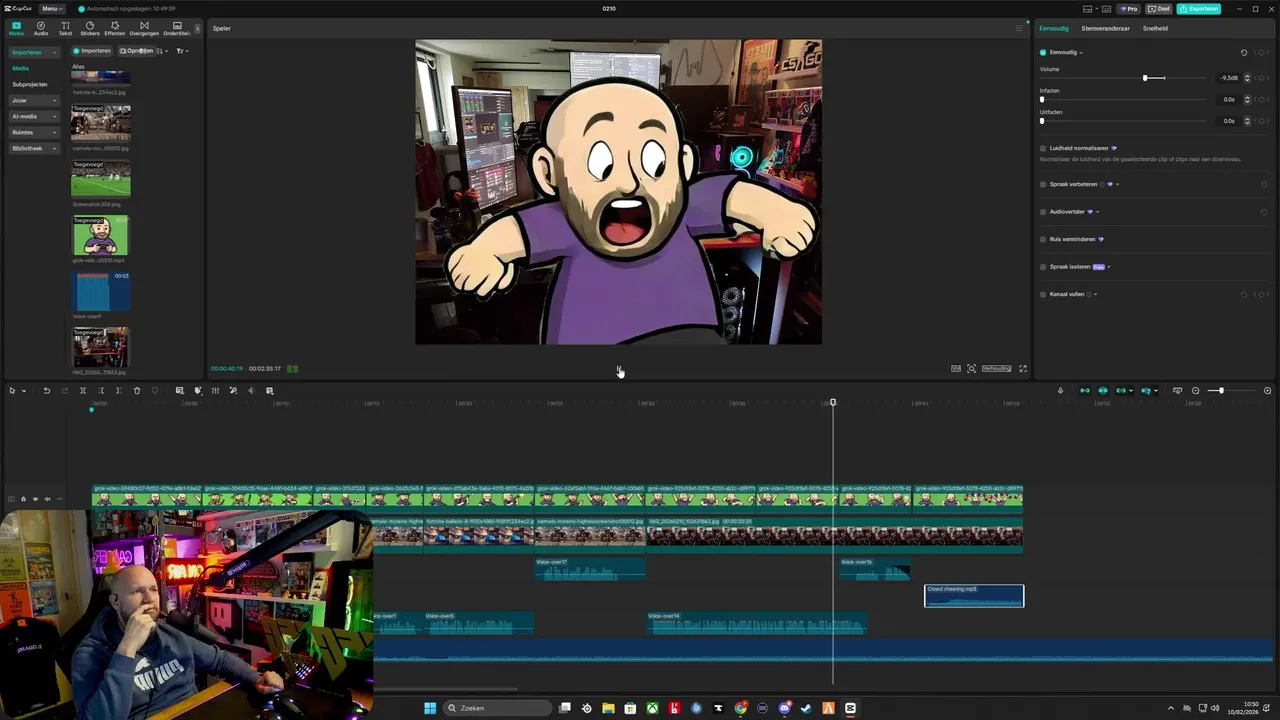Click the cartoon character video thumbnail in media
The image size is (1280, 720).
[x=100, y=236]
